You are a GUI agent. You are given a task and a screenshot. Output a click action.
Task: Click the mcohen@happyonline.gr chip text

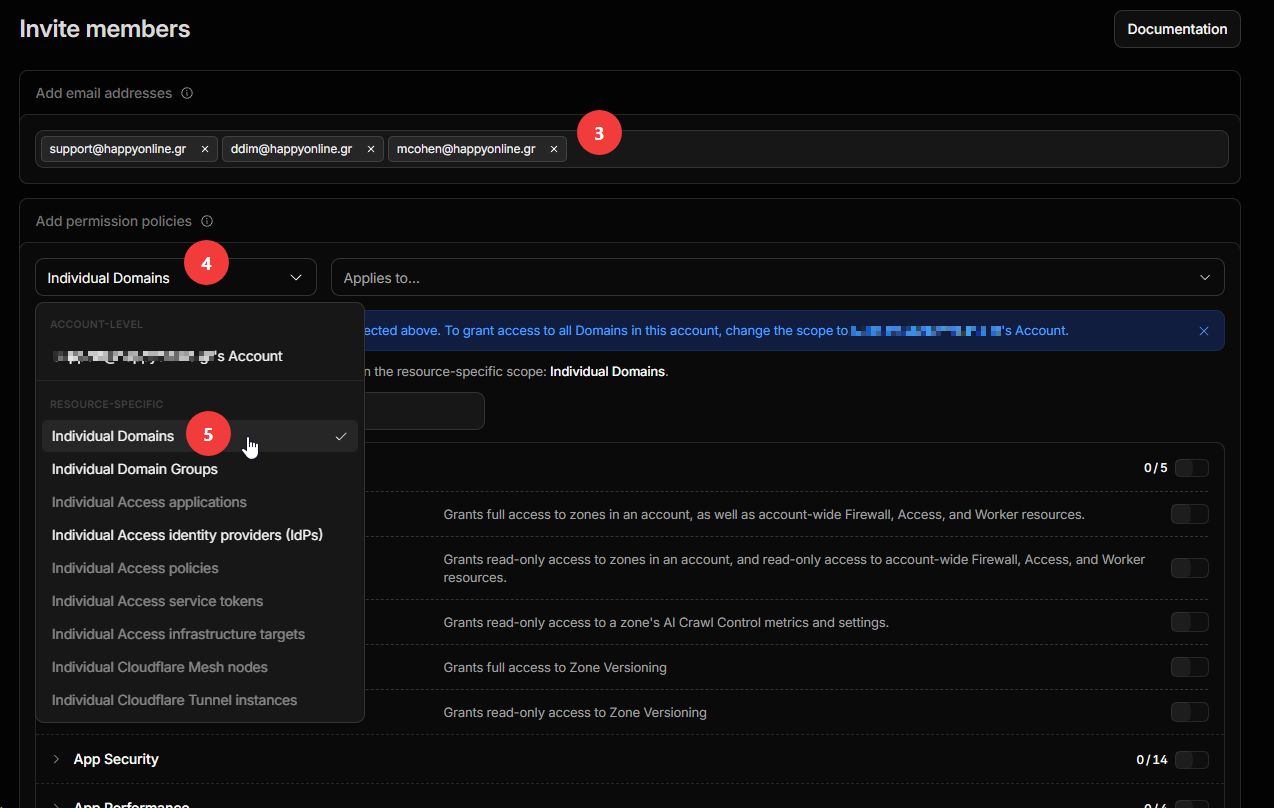466,149
